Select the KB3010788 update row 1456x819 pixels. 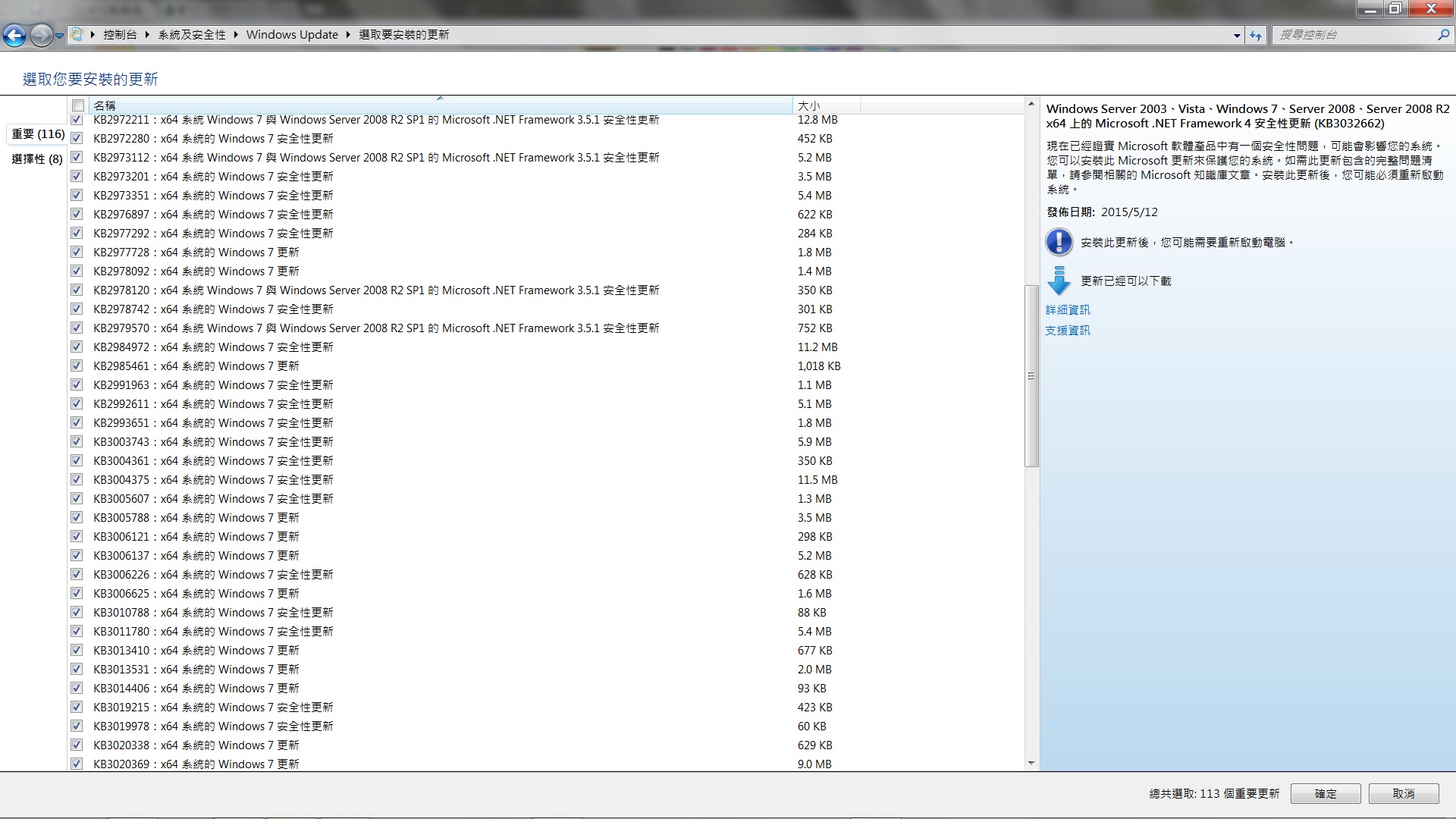pos(546,613)
